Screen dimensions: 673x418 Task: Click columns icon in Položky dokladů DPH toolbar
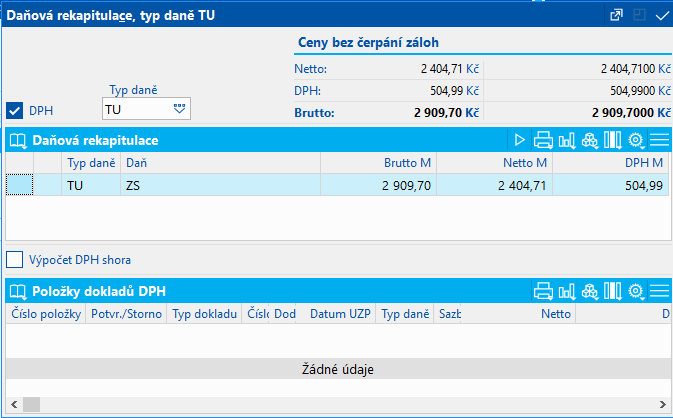pyautogui.click(x=612, y=292)
